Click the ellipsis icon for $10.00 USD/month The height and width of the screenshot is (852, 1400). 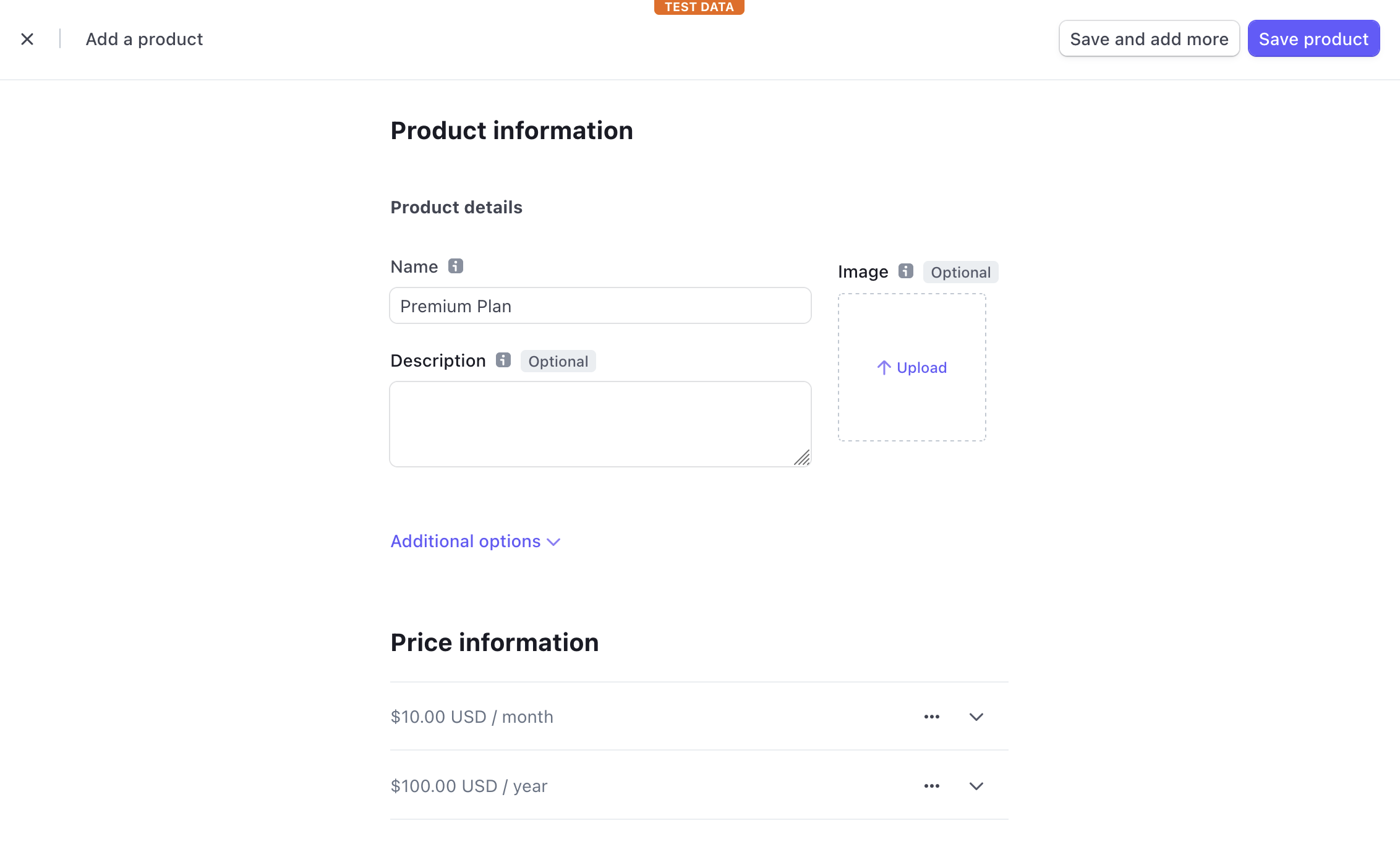pyautogui.click(x=932, y=716)
